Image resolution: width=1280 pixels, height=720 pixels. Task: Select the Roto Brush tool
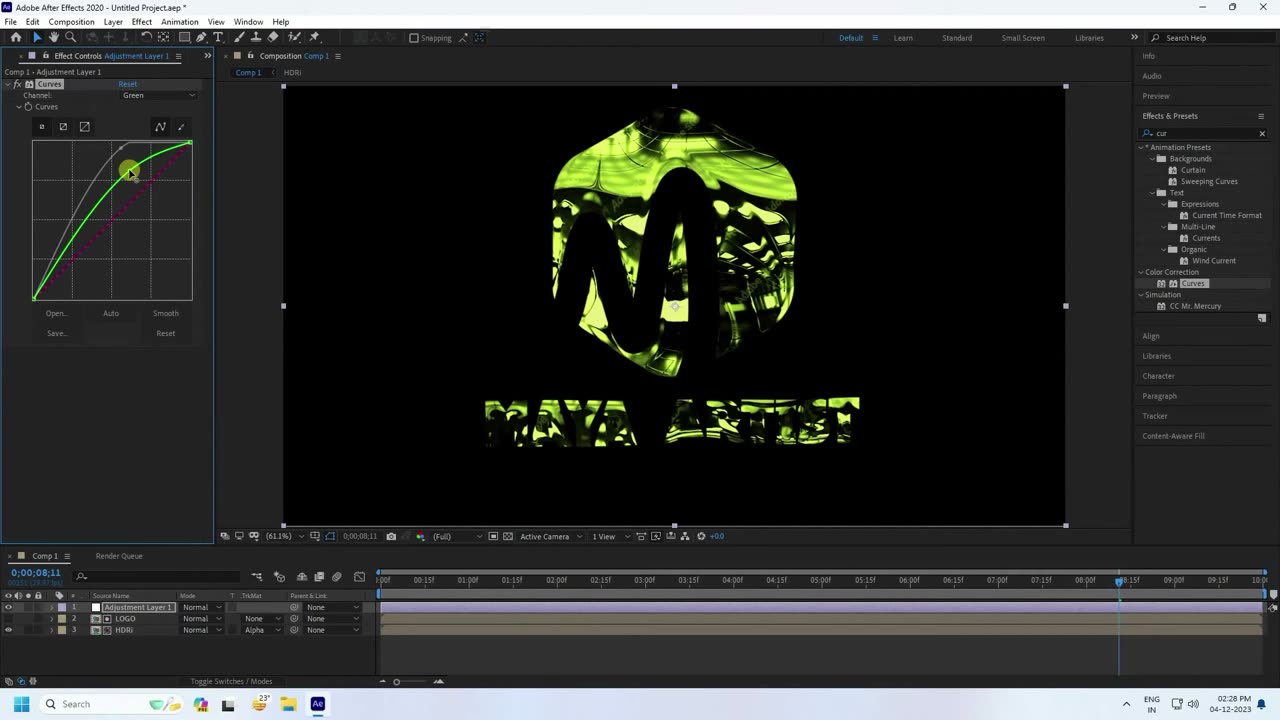coord(295,38)
